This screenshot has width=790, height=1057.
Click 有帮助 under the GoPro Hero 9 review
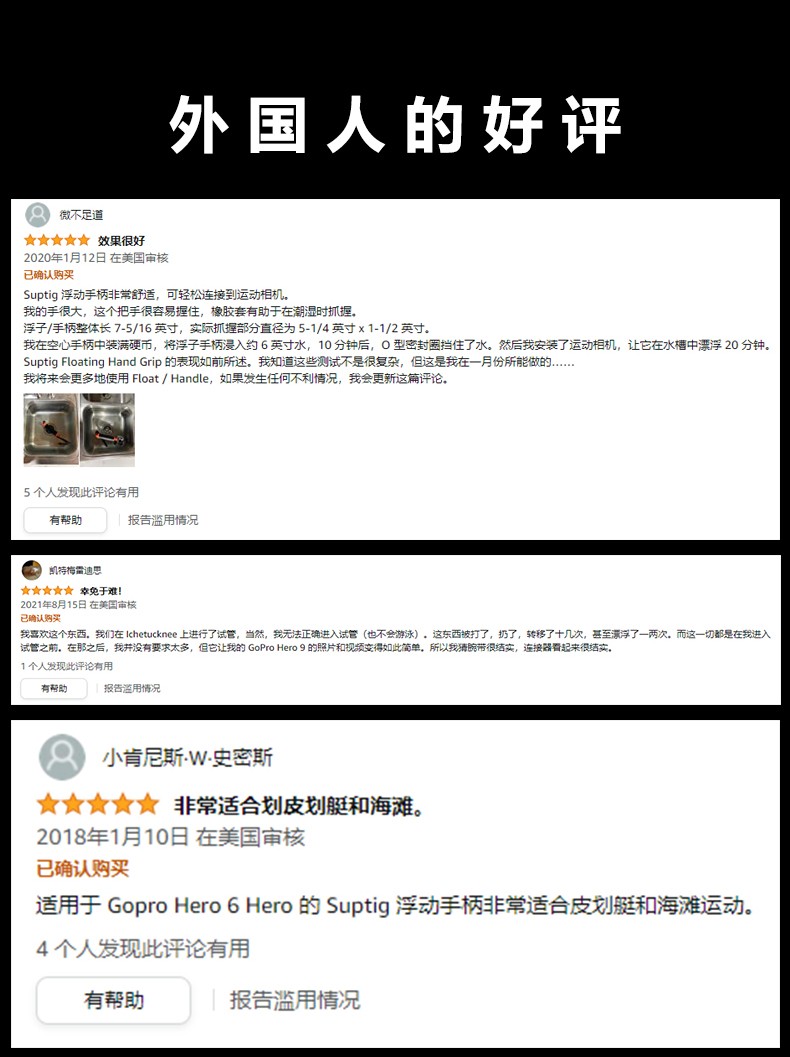point(54,688)
